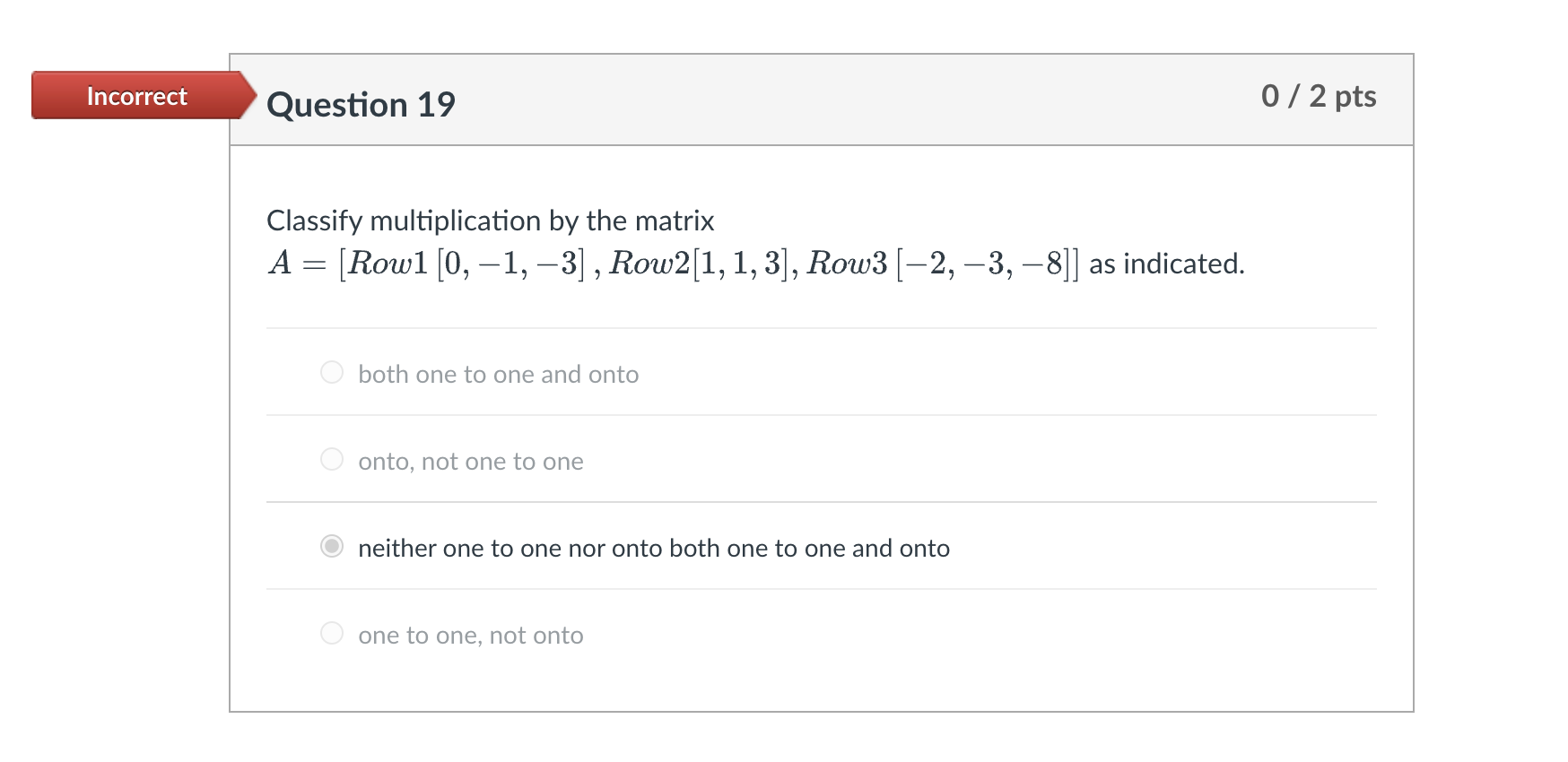The image size is (1568, 762).
Task: Click the Question 19 heading
Action: click(361, 104)
